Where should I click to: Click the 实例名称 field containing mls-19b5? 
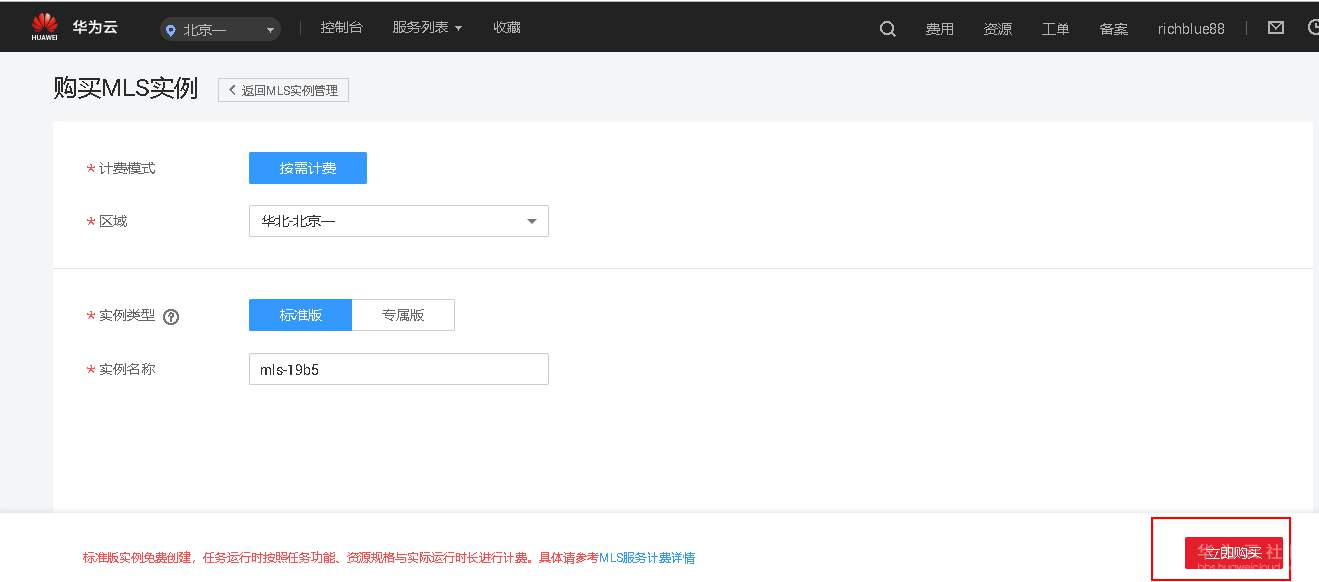[398, 369]
